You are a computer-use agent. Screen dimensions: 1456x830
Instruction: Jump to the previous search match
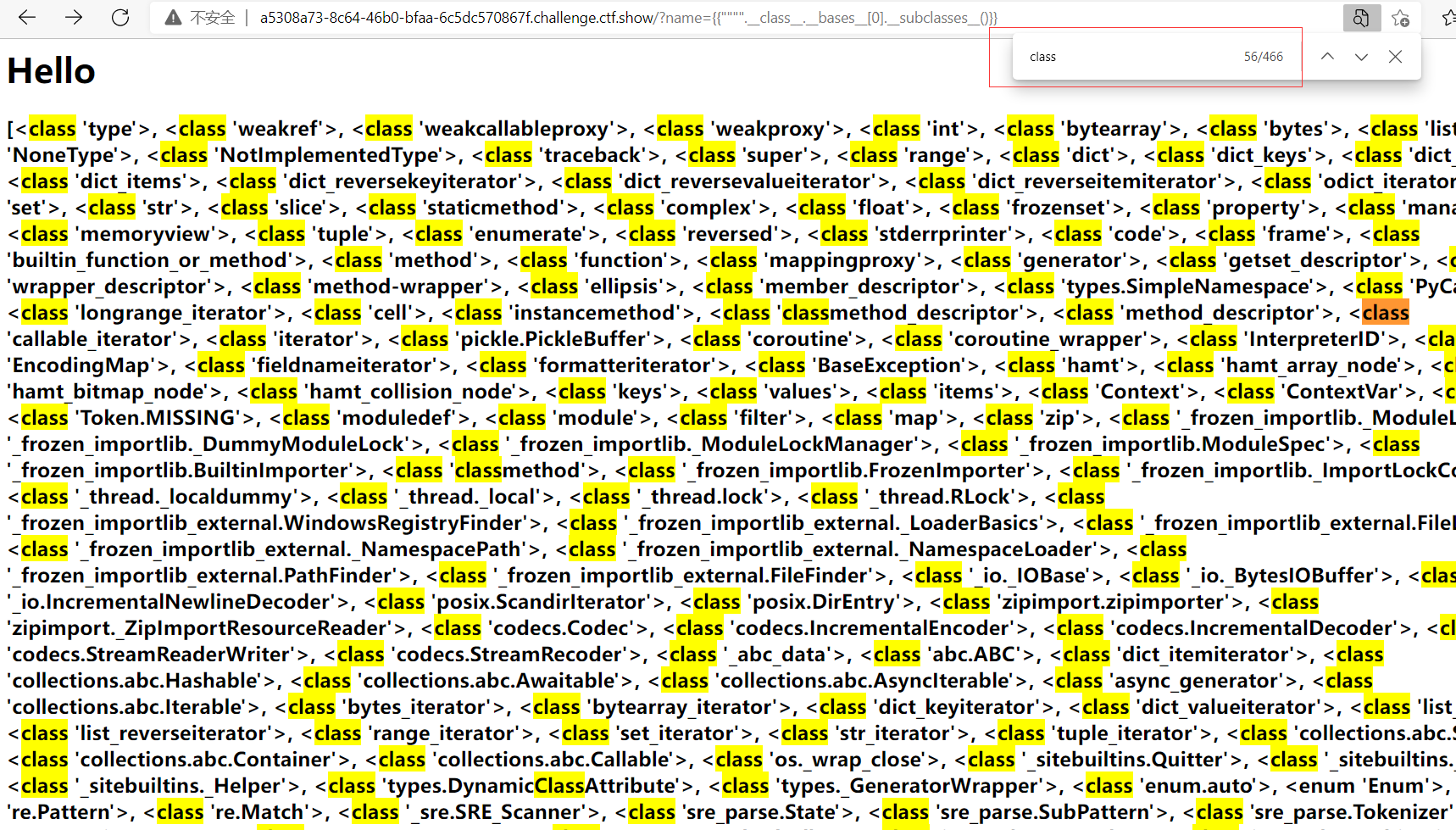coord(1327,57)
